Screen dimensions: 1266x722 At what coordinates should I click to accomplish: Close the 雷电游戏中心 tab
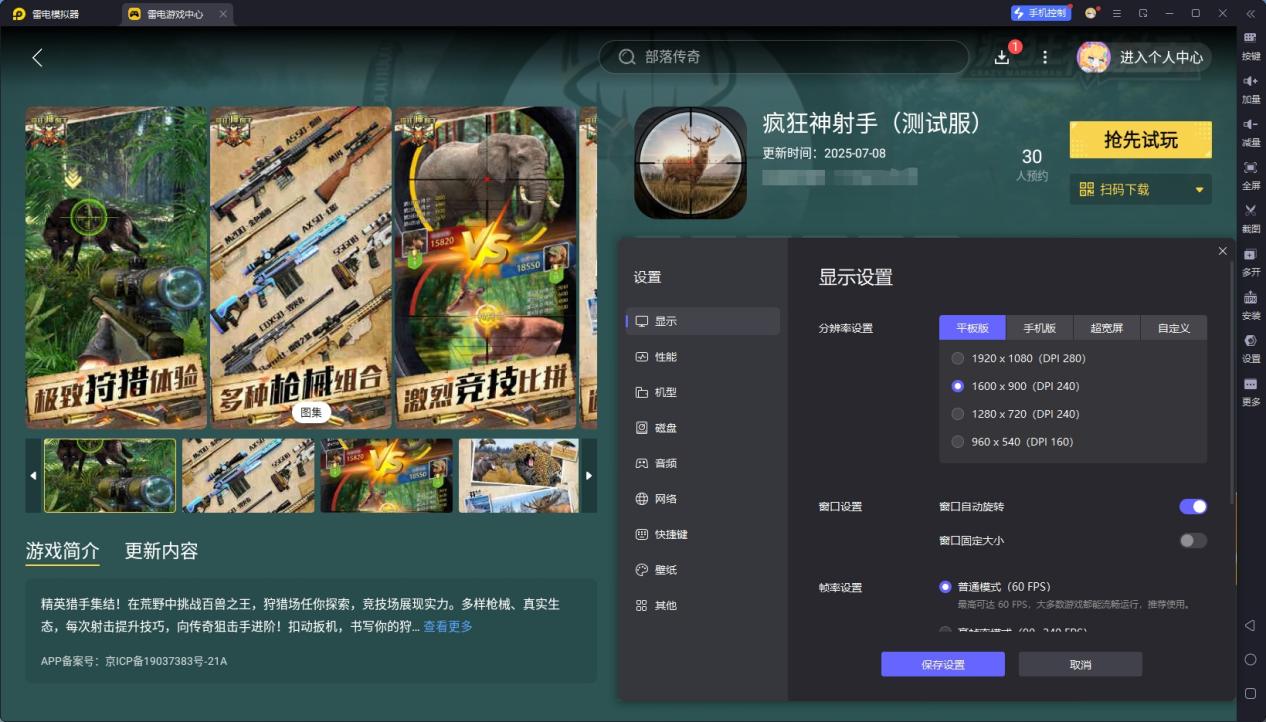222,14
